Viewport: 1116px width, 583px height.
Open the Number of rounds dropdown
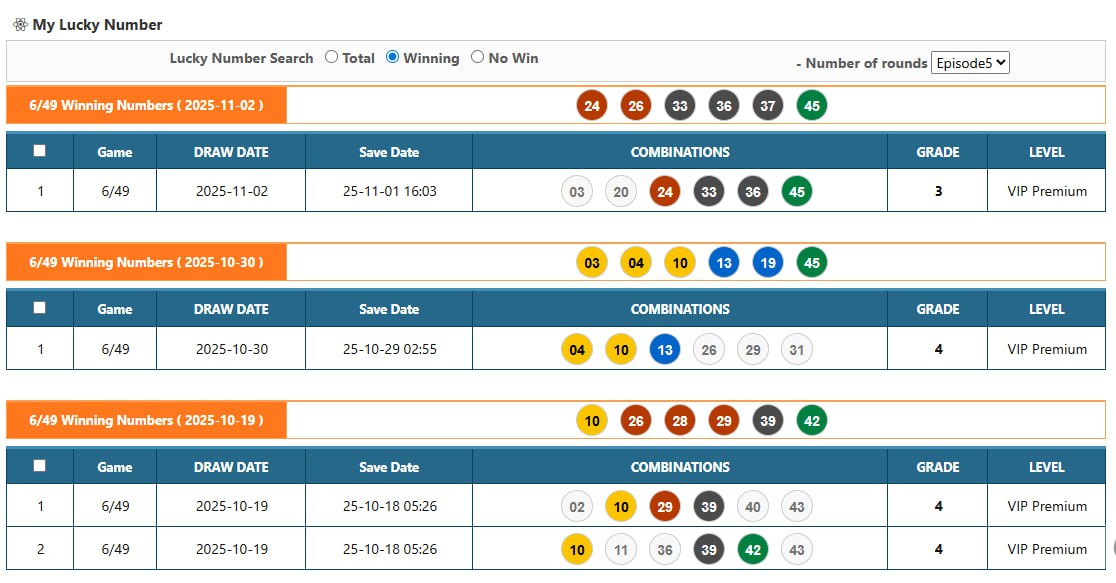(x=970, y=63)
